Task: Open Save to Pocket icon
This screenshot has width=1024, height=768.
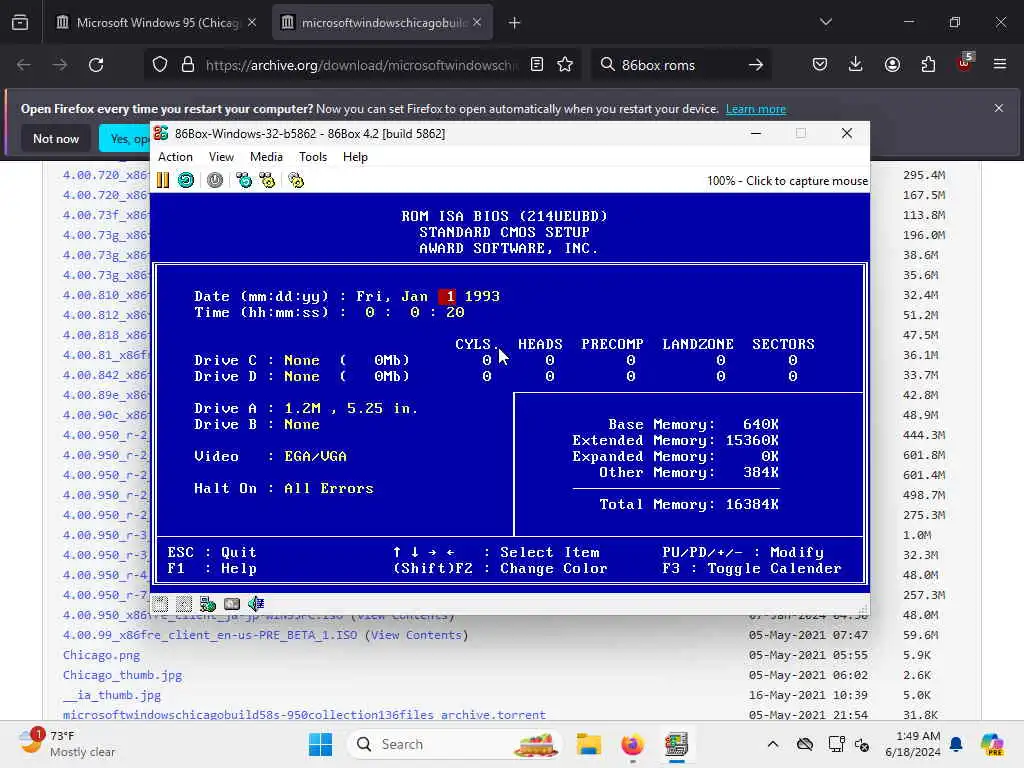Action: [820, 65]
